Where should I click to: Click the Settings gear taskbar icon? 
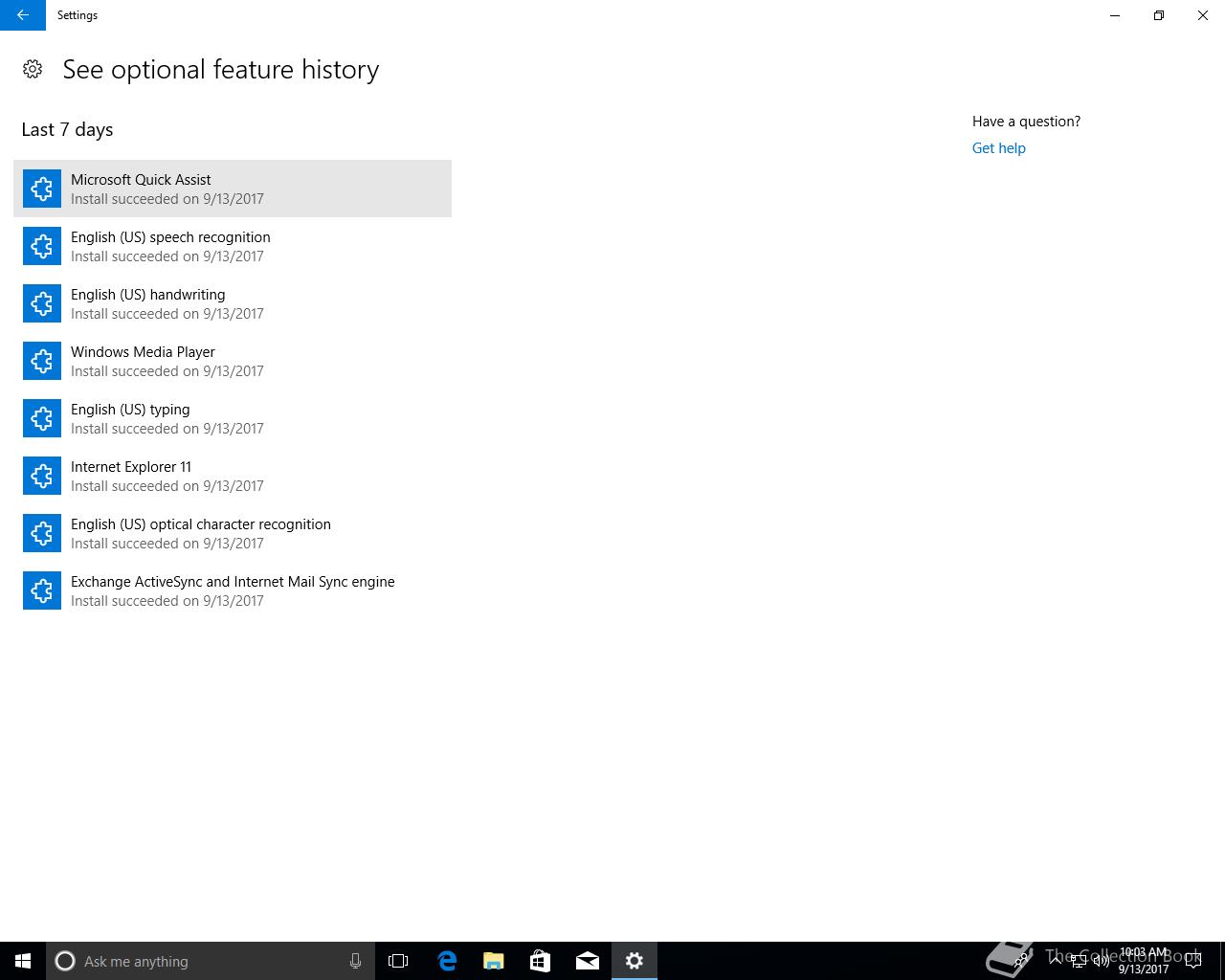[635, 961]
